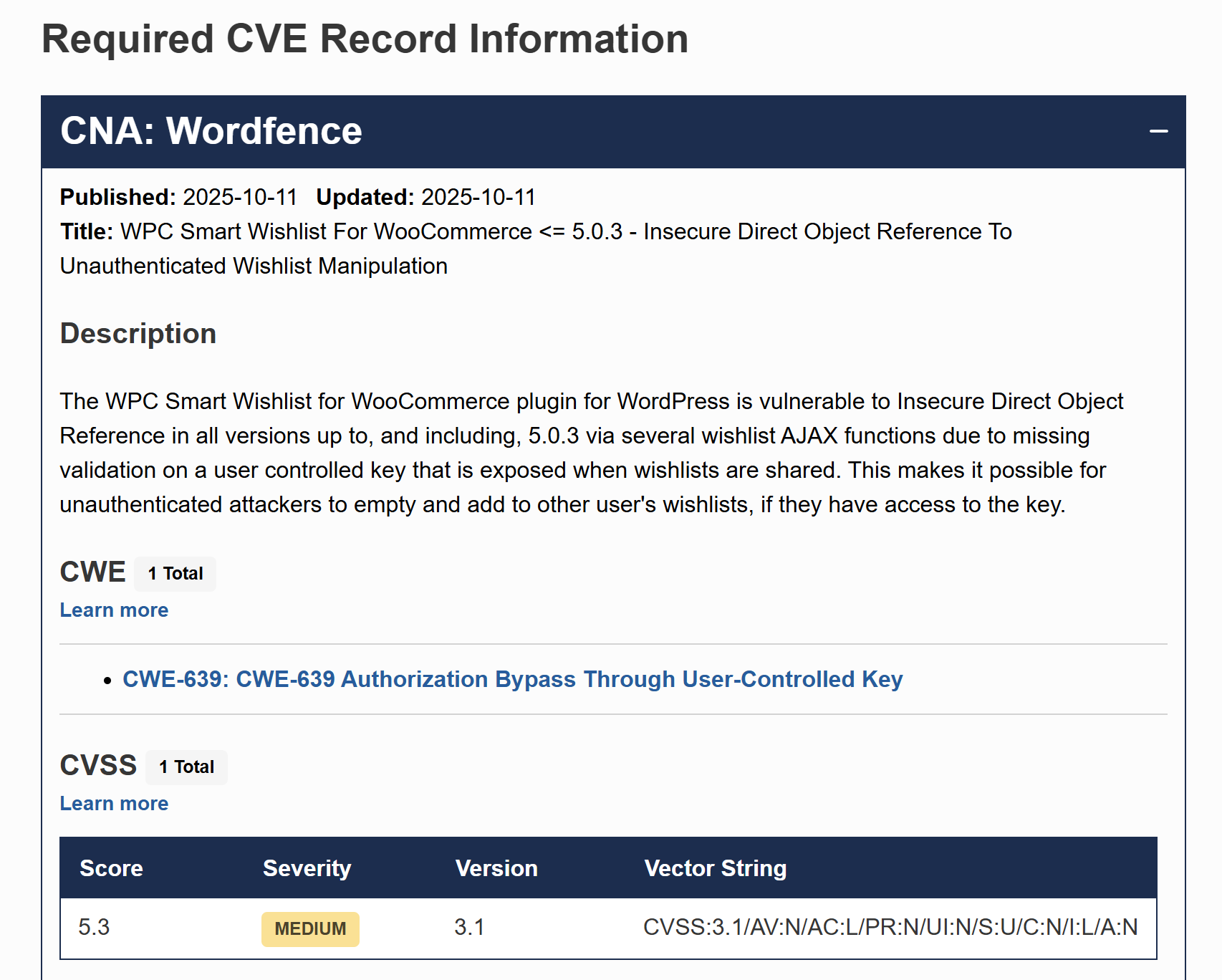This screenshot has height=980, width=1222.
Task: Click the 3.1 version cell
Action: point(469,927)
